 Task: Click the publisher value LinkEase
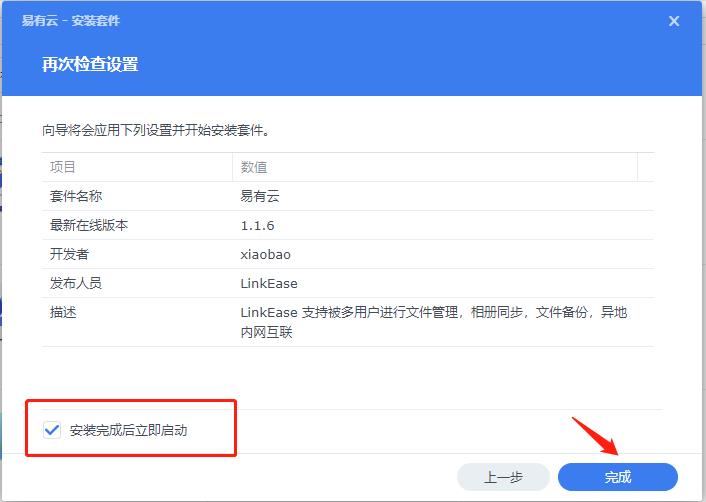pos(269,284)
